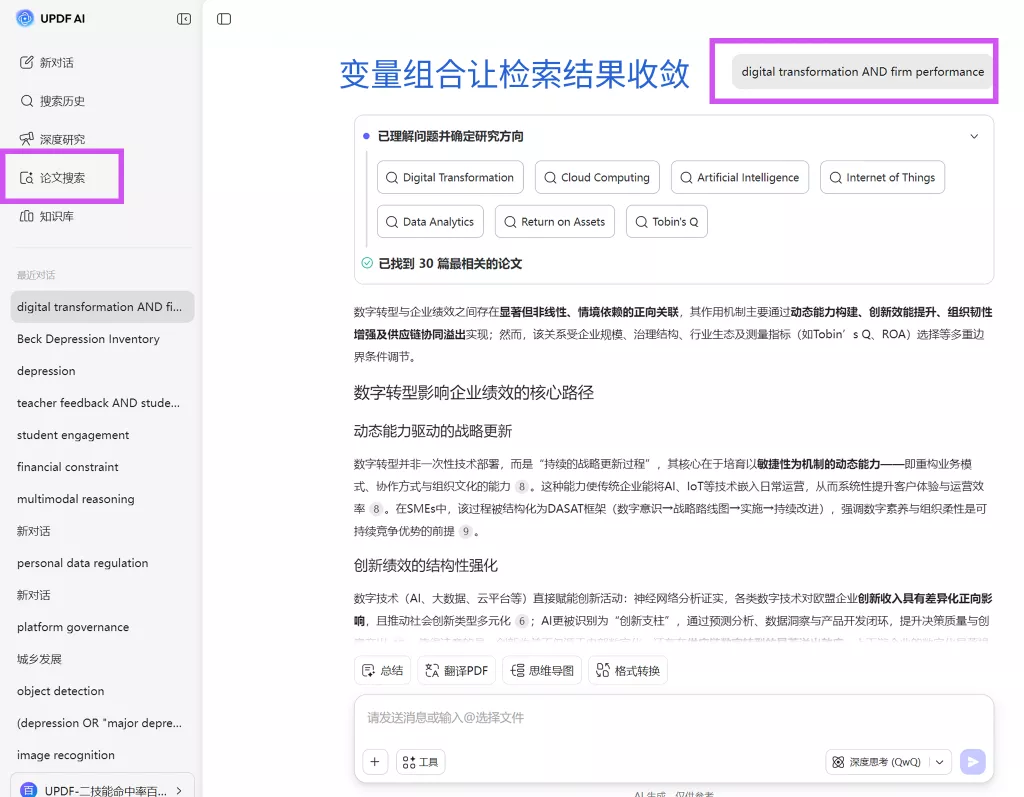1024x797 pixels.
Task: Select 格式转换 format conversion tool
Action: (x=627, y=670)
